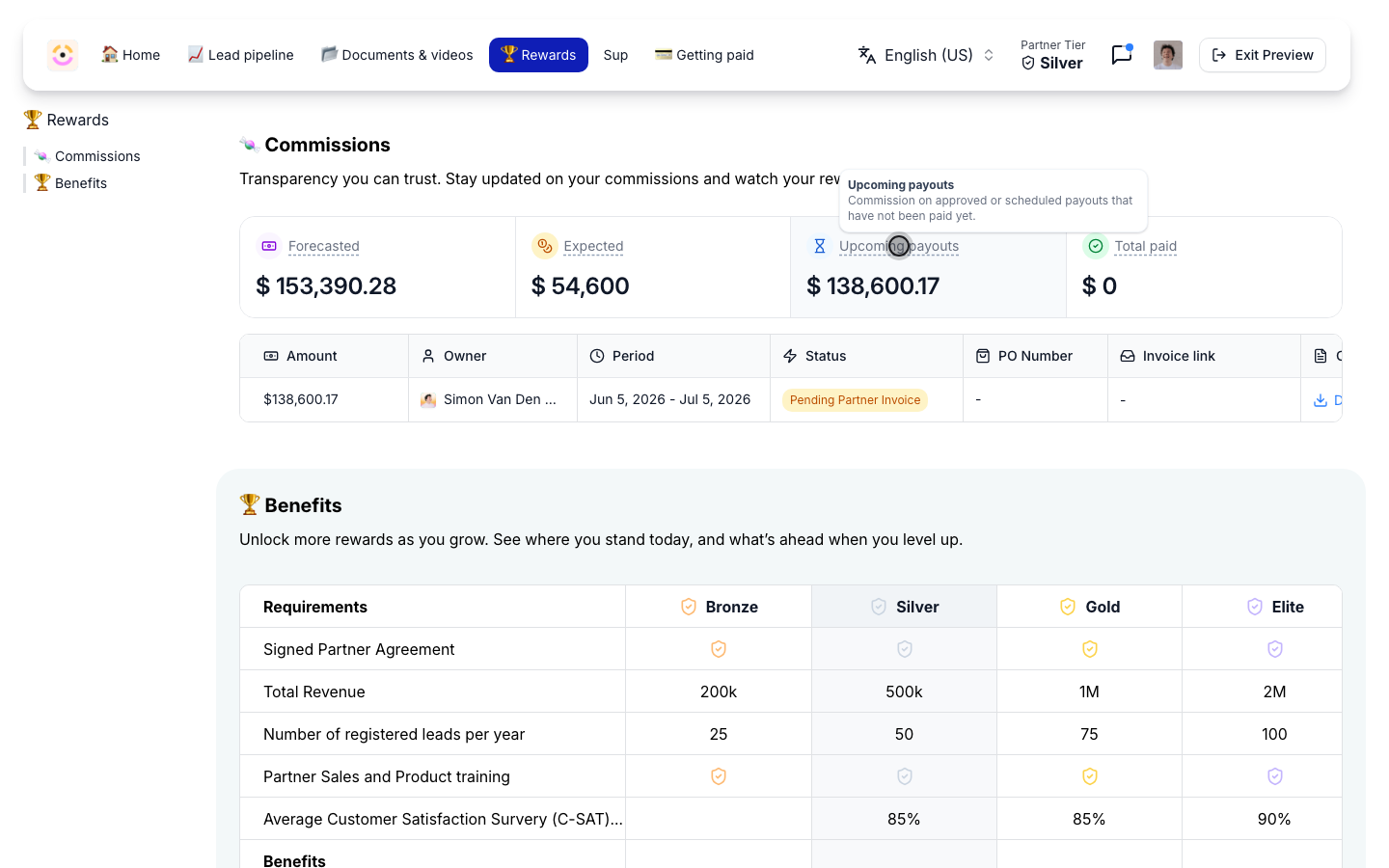The image size is (1389, 868).
Task: Click the Owner column header
Action: click(493, 356)
